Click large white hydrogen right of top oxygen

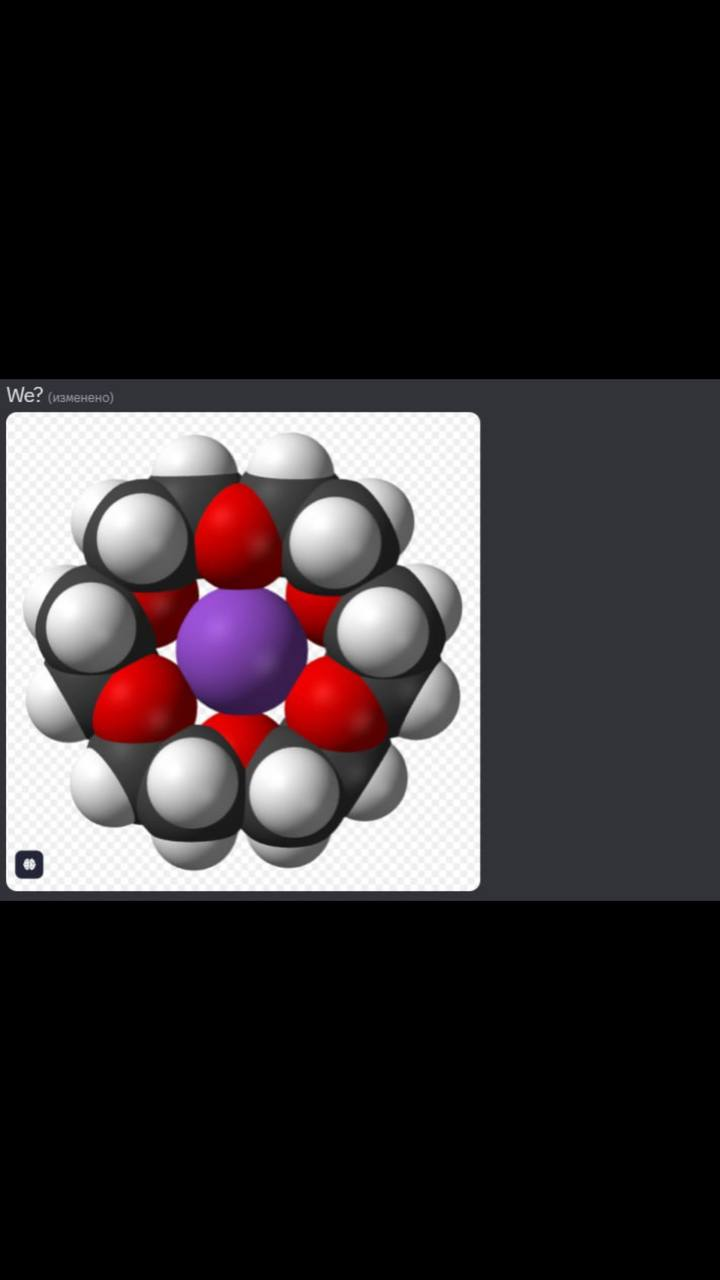click(335, 541)
